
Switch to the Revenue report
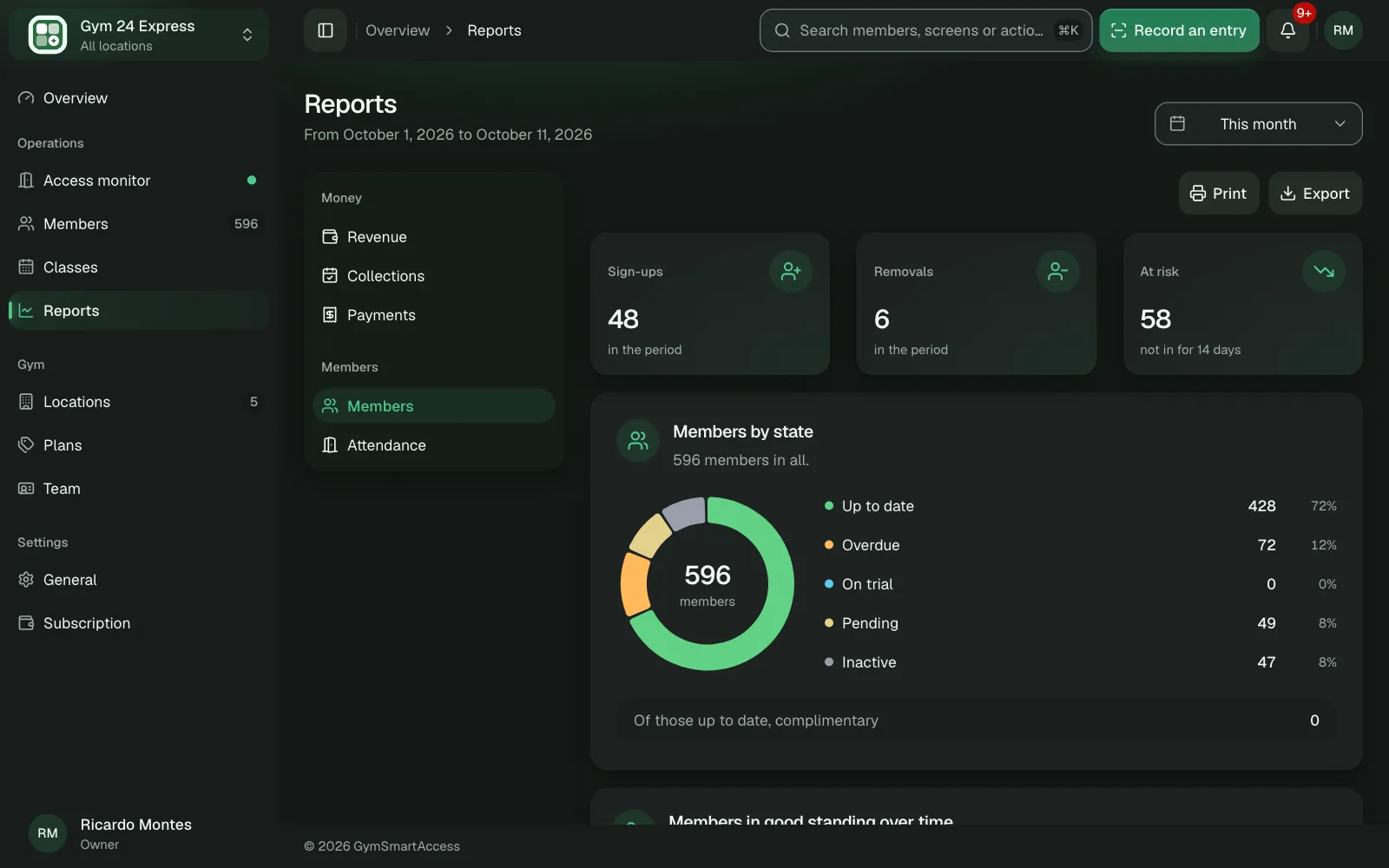pos(433,237)
